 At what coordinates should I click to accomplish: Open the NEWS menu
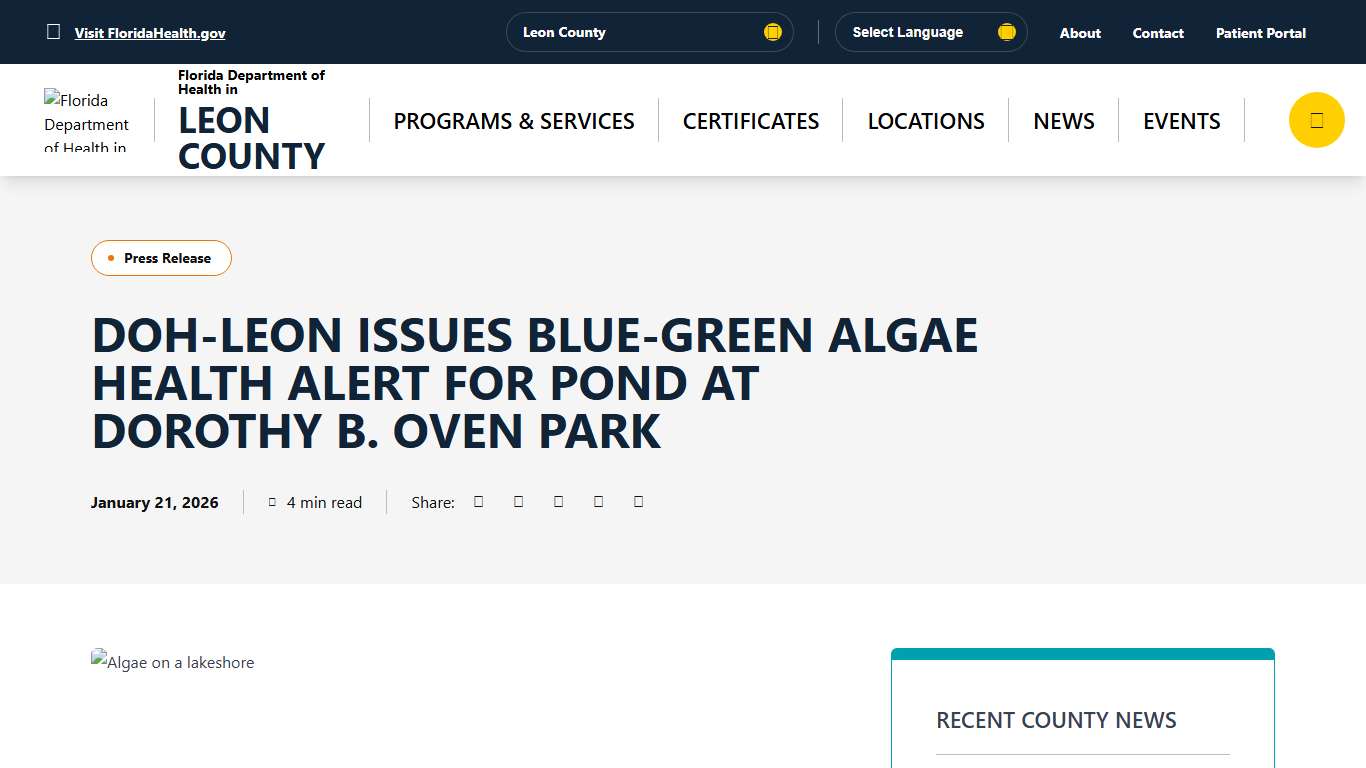click(1063, 120)
